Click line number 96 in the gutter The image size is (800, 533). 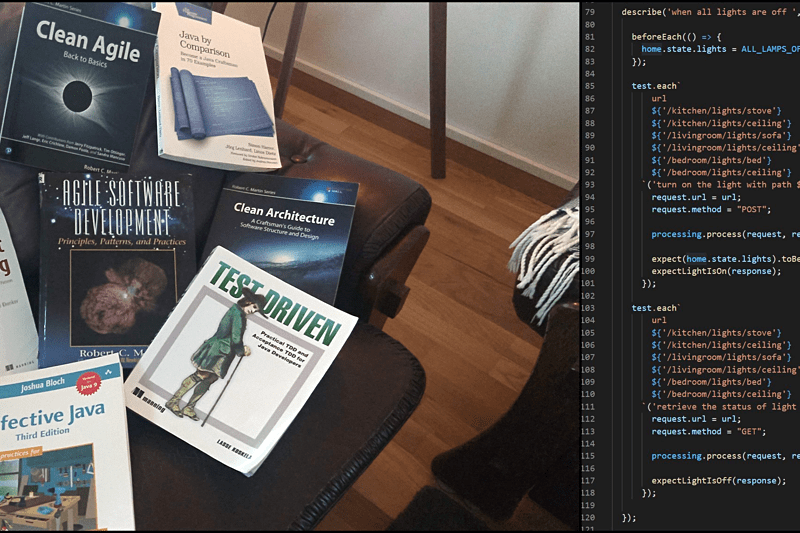pyautogui.click(x=590, y=221)
